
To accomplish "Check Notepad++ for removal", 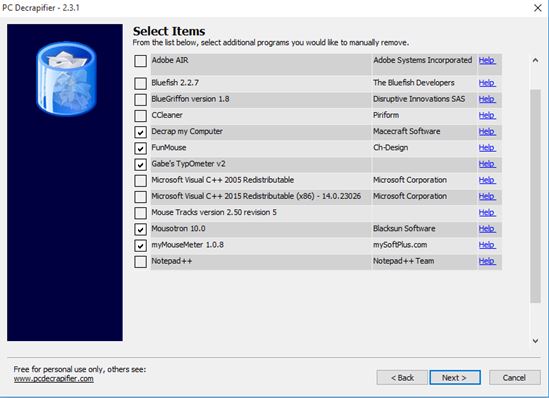I will (140, 261).
